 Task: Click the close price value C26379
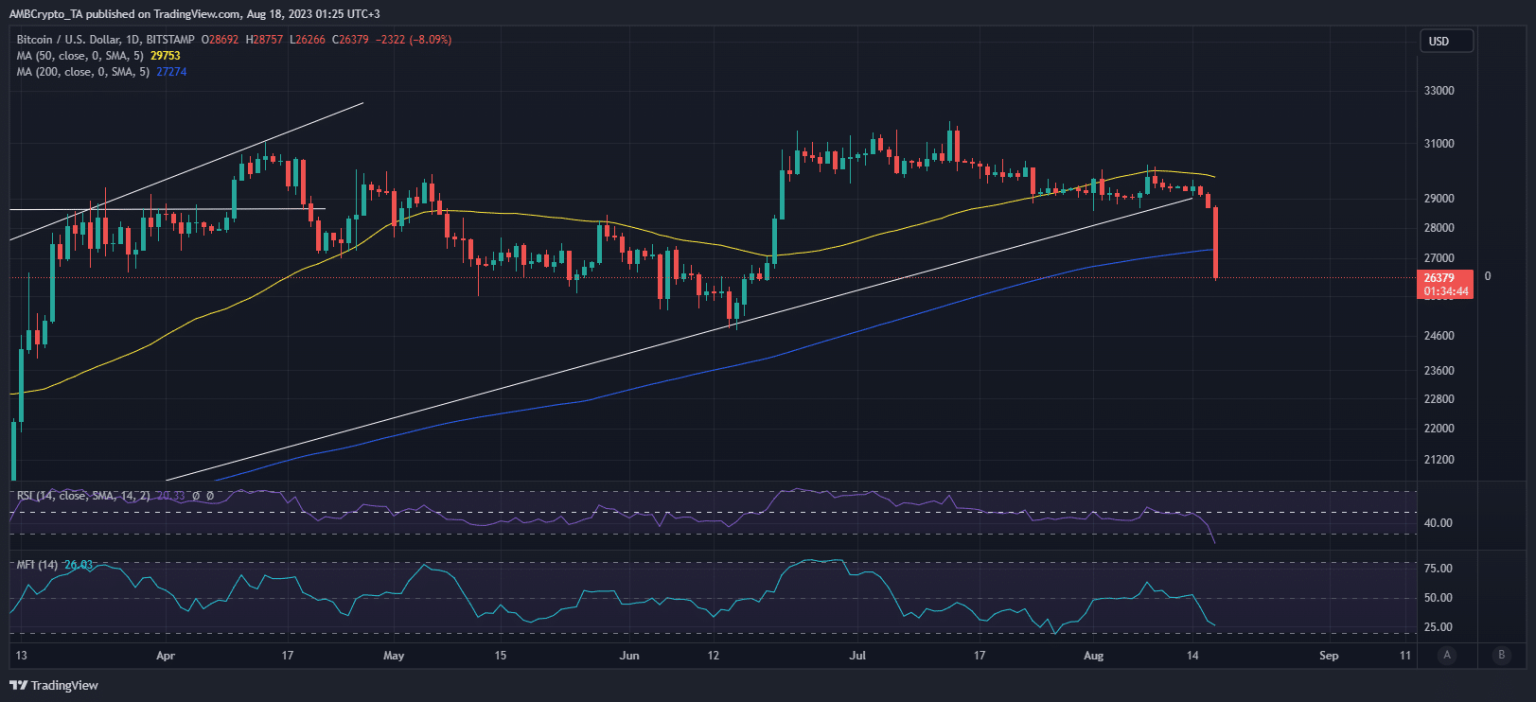point(352,40)
